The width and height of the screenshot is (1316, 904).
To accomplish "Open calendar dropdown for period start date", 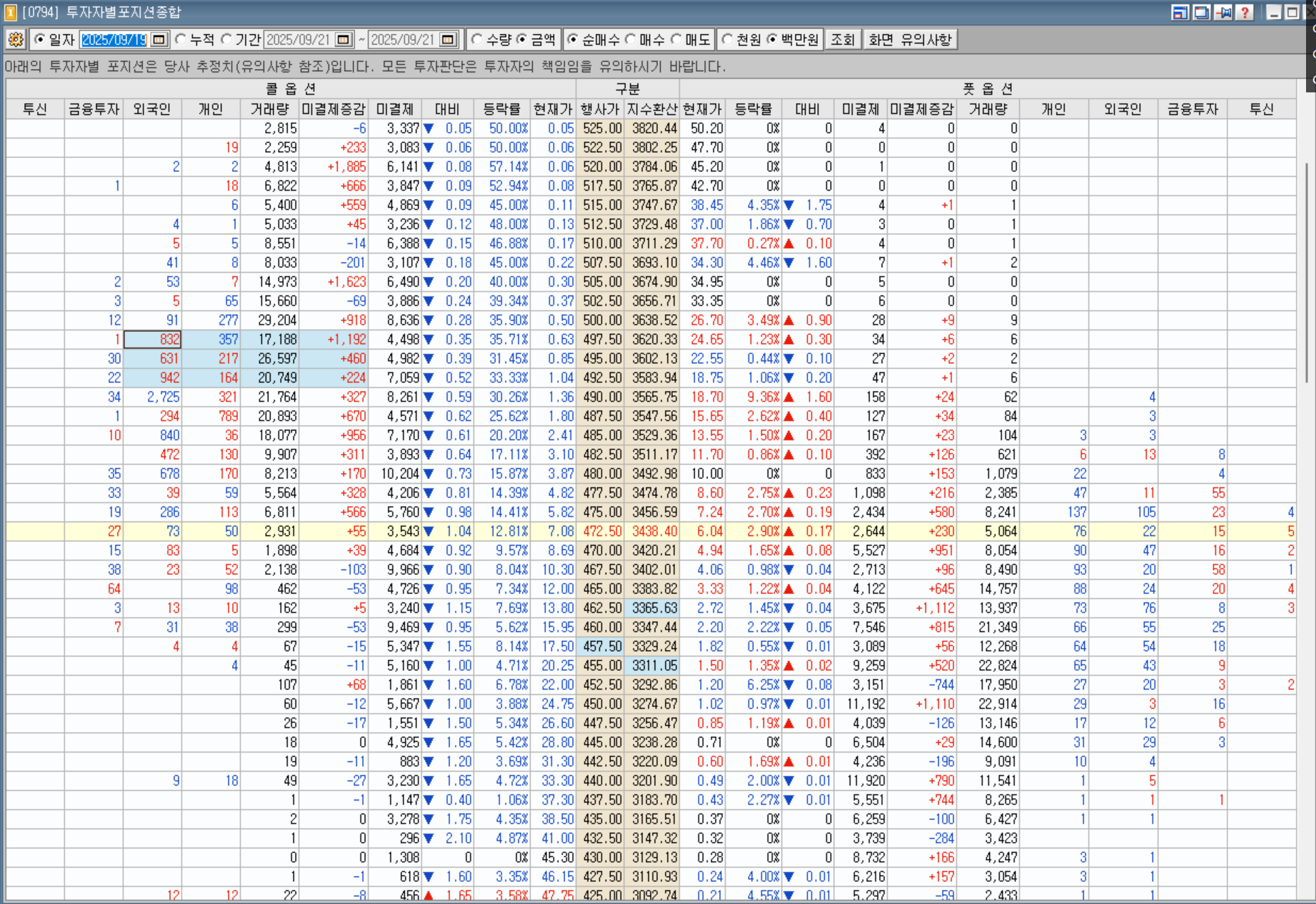I will click(x=344, y=40).
